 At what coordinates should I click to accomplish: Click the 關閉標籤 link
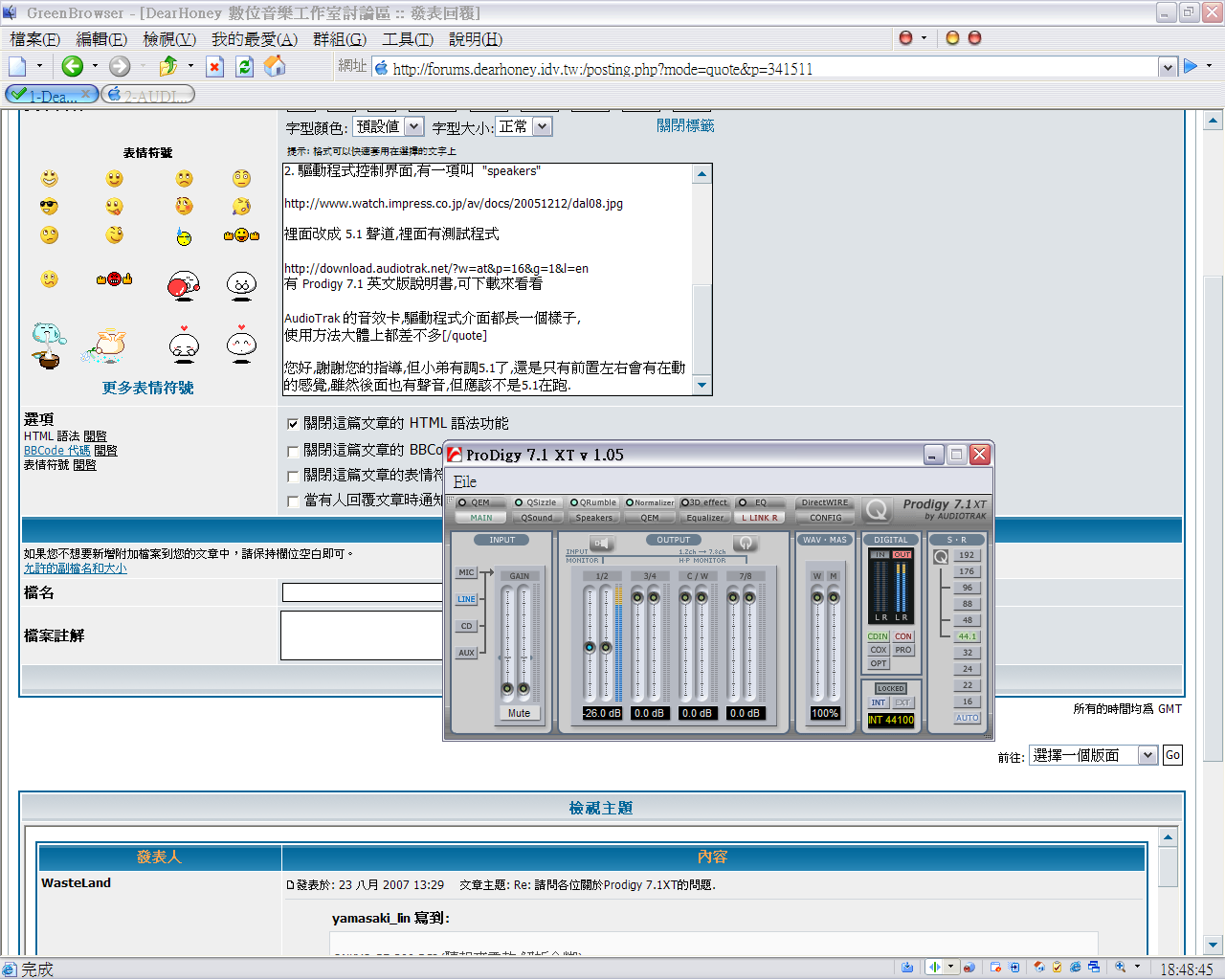[685, 125]
